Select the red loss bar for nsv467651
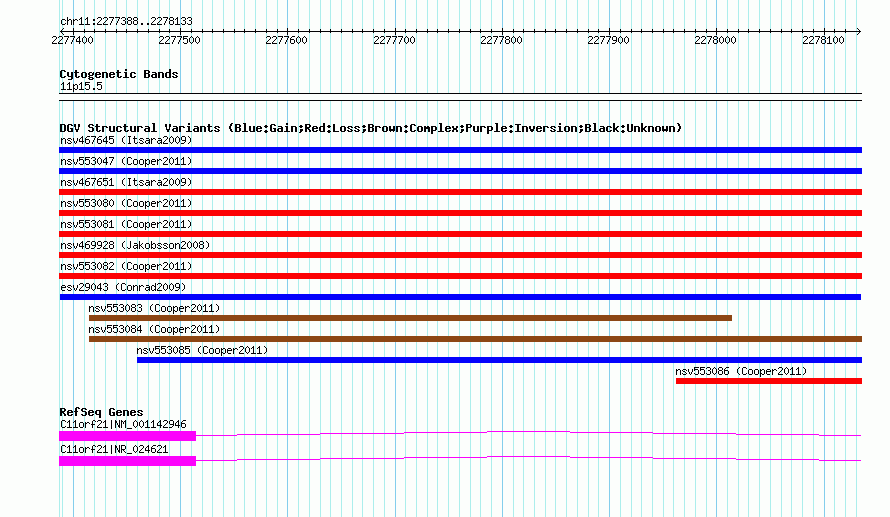Screen dimensions: 890x517 [460, 192]
